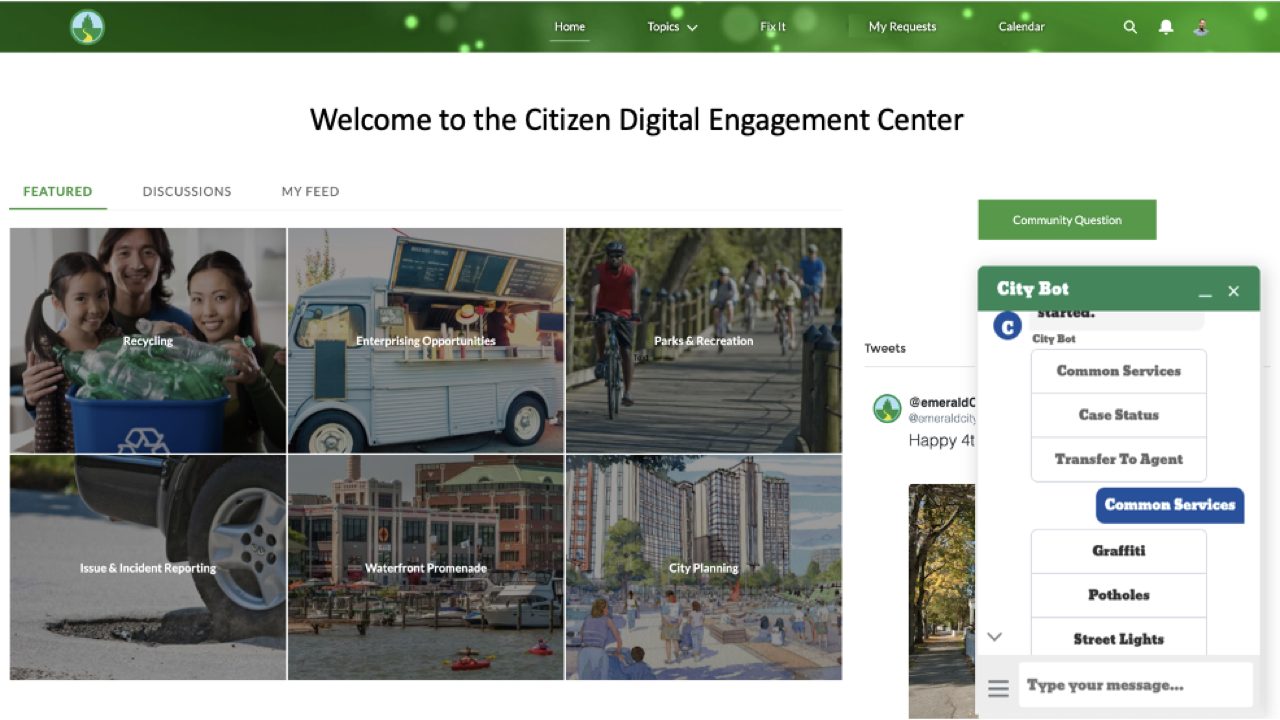Open the MY FEED tab
1280x720 pixels.
[310, 191]
